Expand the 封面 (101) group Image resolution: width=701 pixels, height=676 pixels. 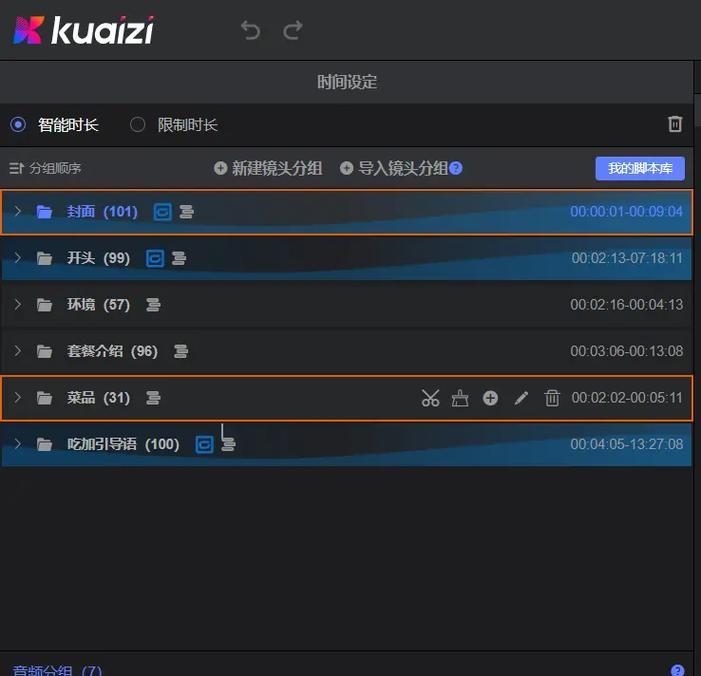pyautogui.click(x=17, y=211)
